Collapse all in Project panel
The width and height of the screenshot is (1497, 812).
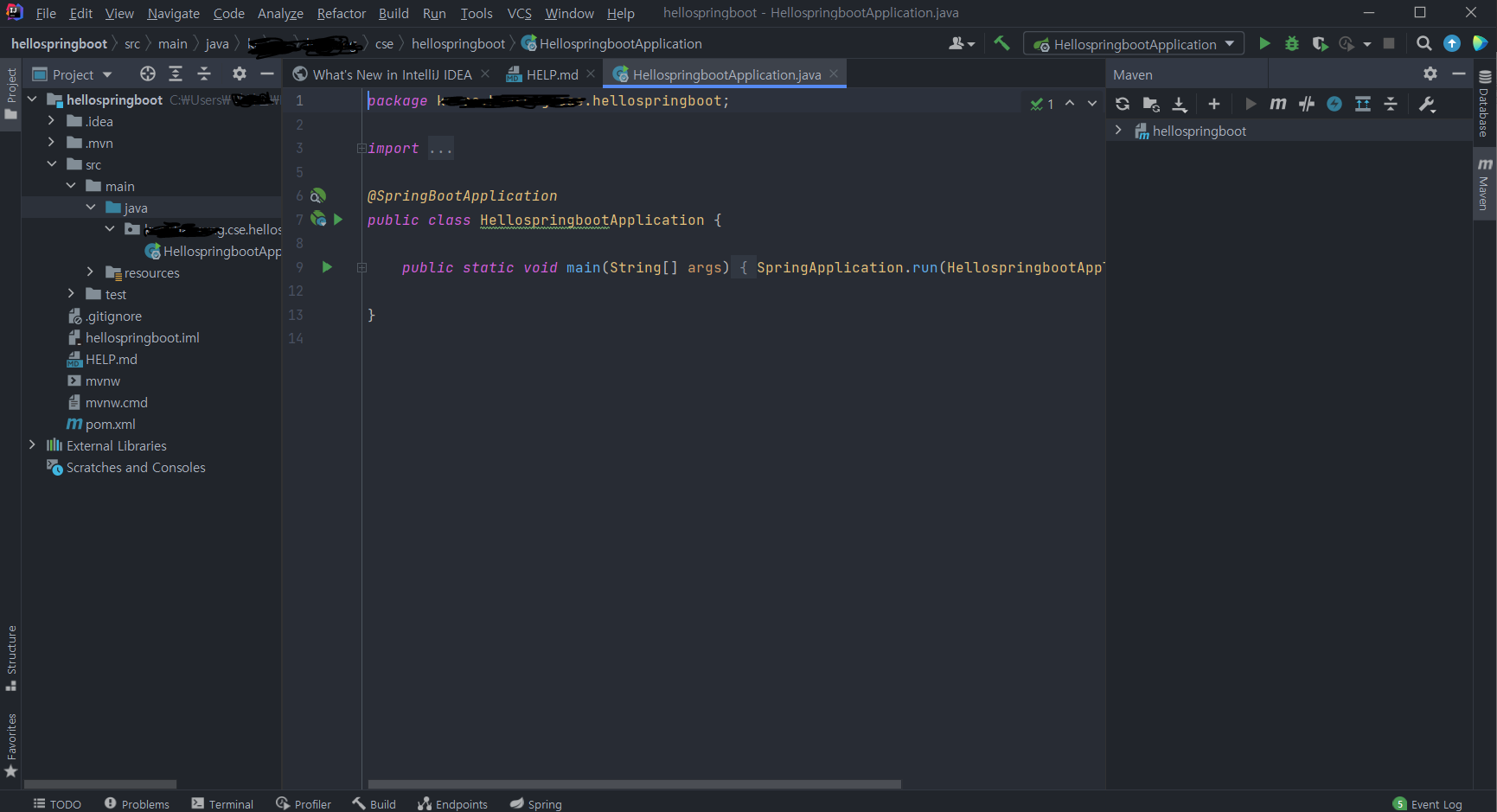coord(204,74)
